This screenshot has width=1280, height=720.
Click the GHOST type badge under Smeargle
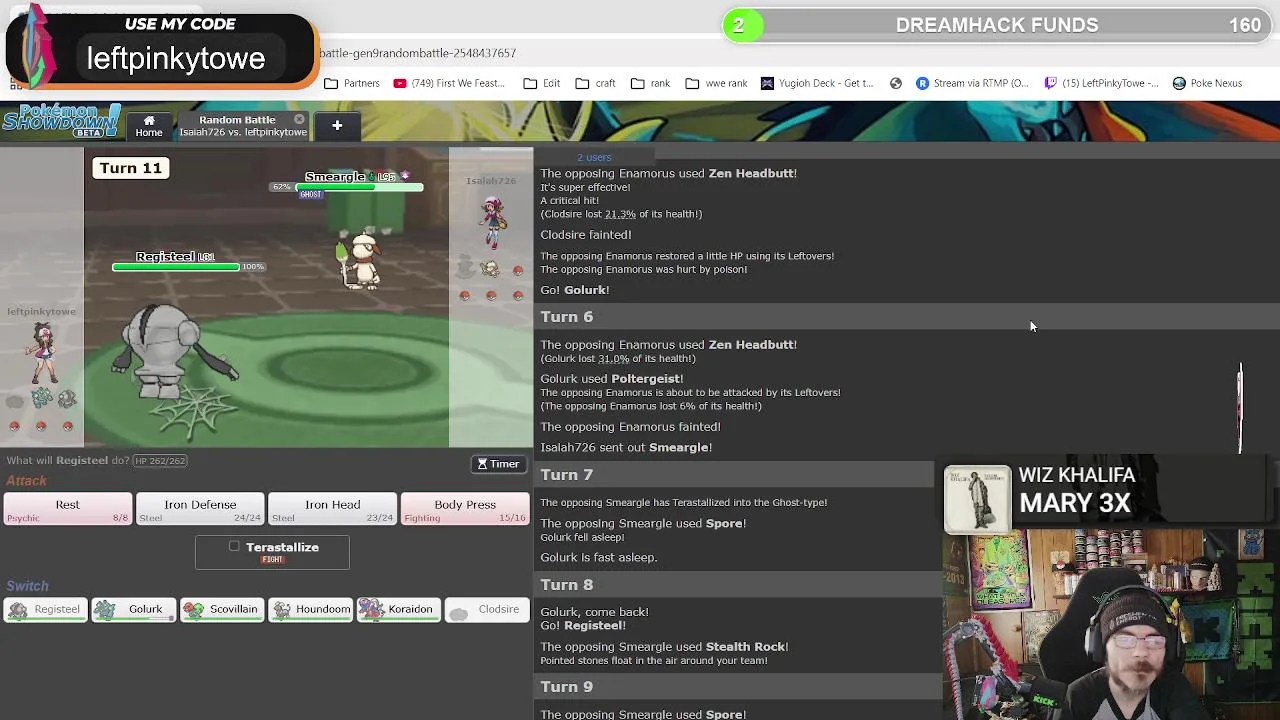pos(311,195)
